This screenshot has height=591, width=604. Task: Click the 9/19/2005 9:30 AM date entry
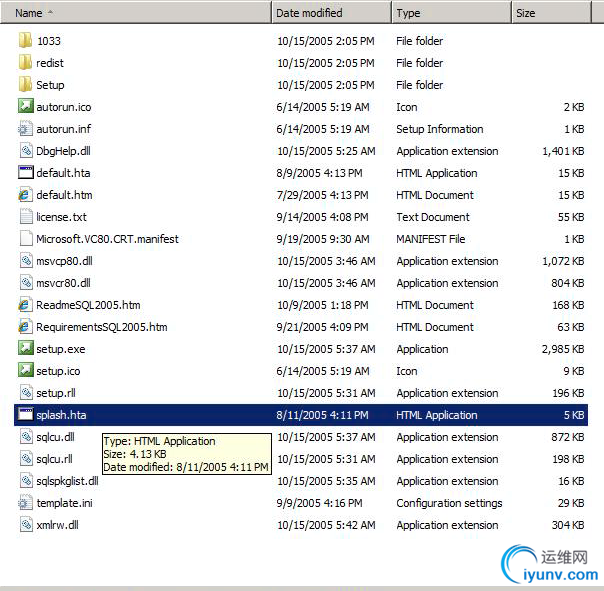pos(323,239)
